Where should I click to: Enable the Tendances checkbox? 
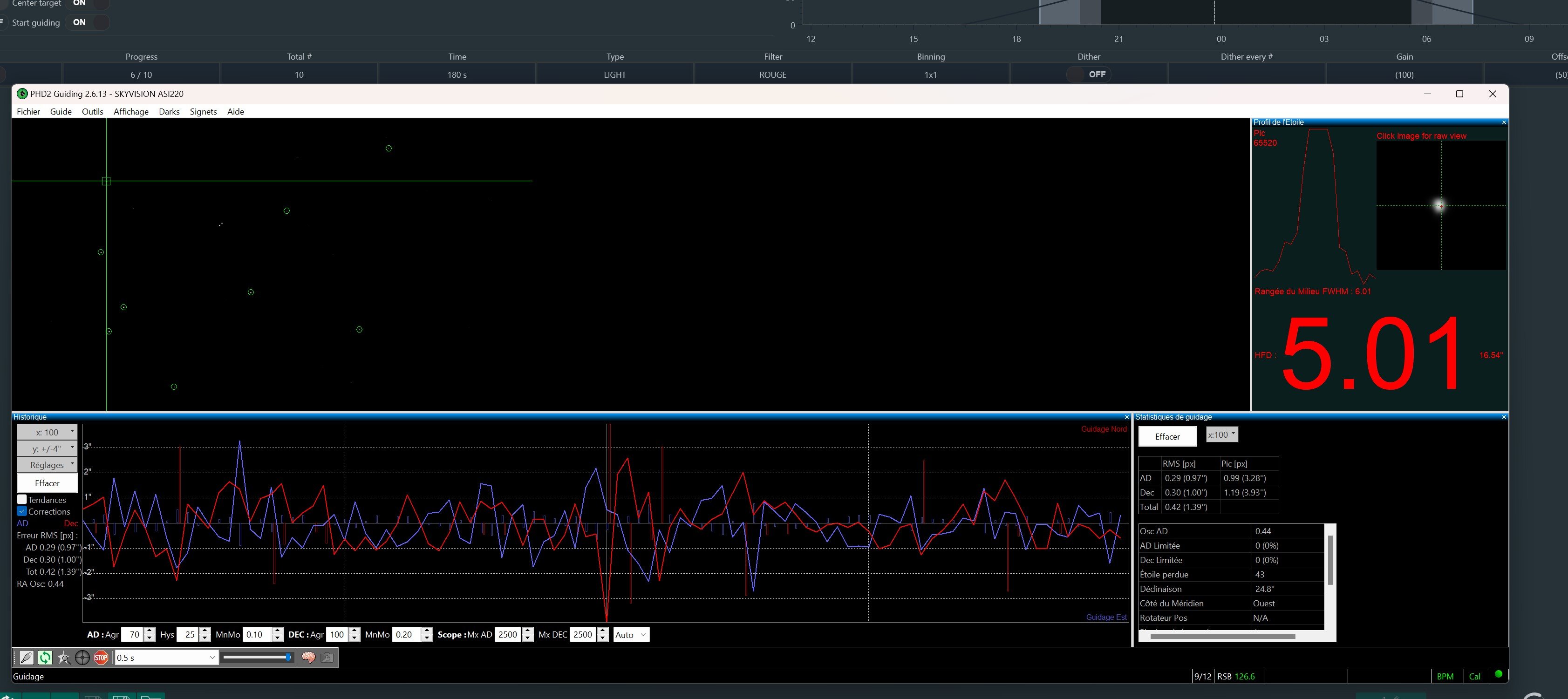22,500
